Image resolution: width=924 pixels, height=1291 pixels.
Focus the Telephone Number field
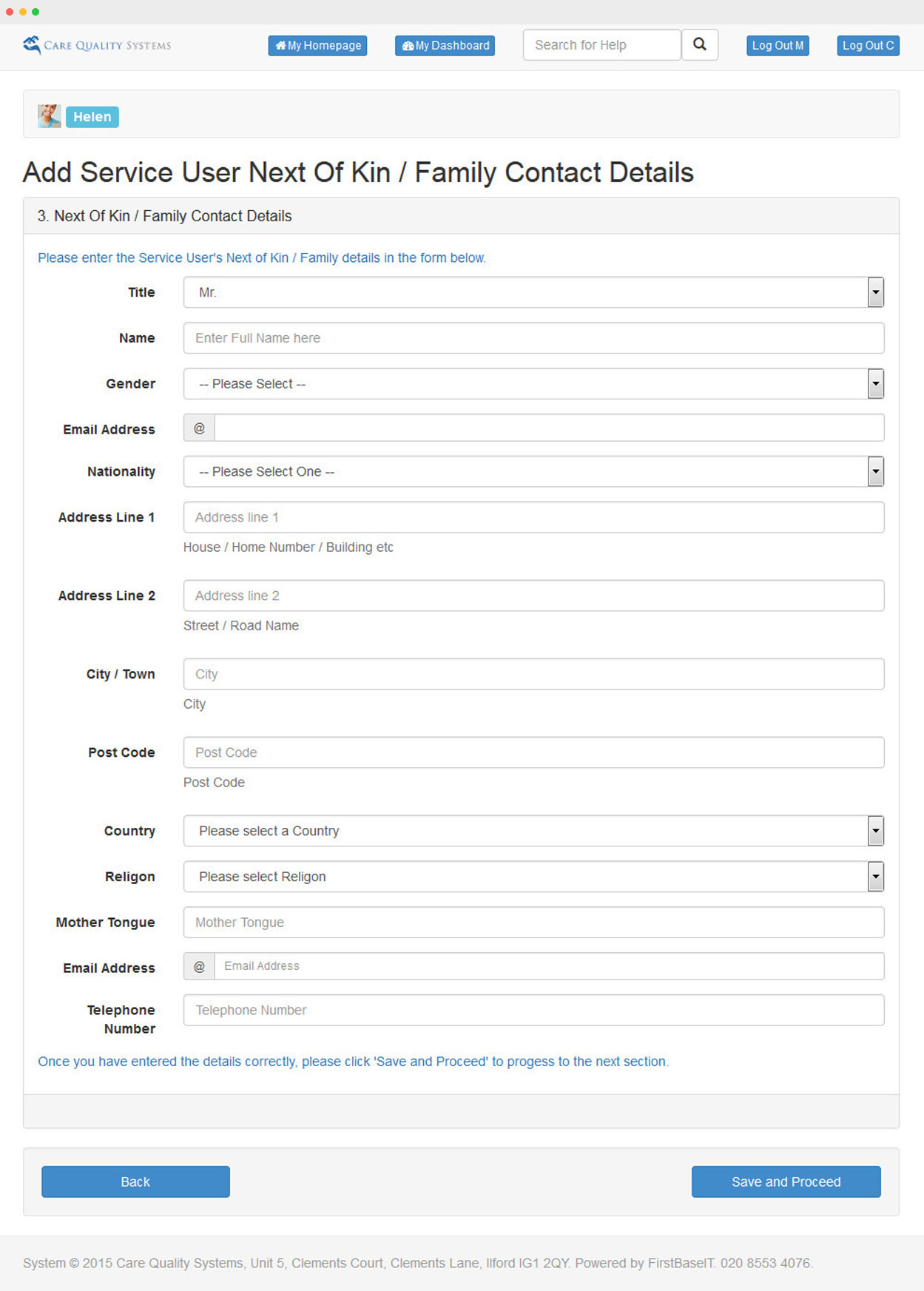[x=533, y=1010]
